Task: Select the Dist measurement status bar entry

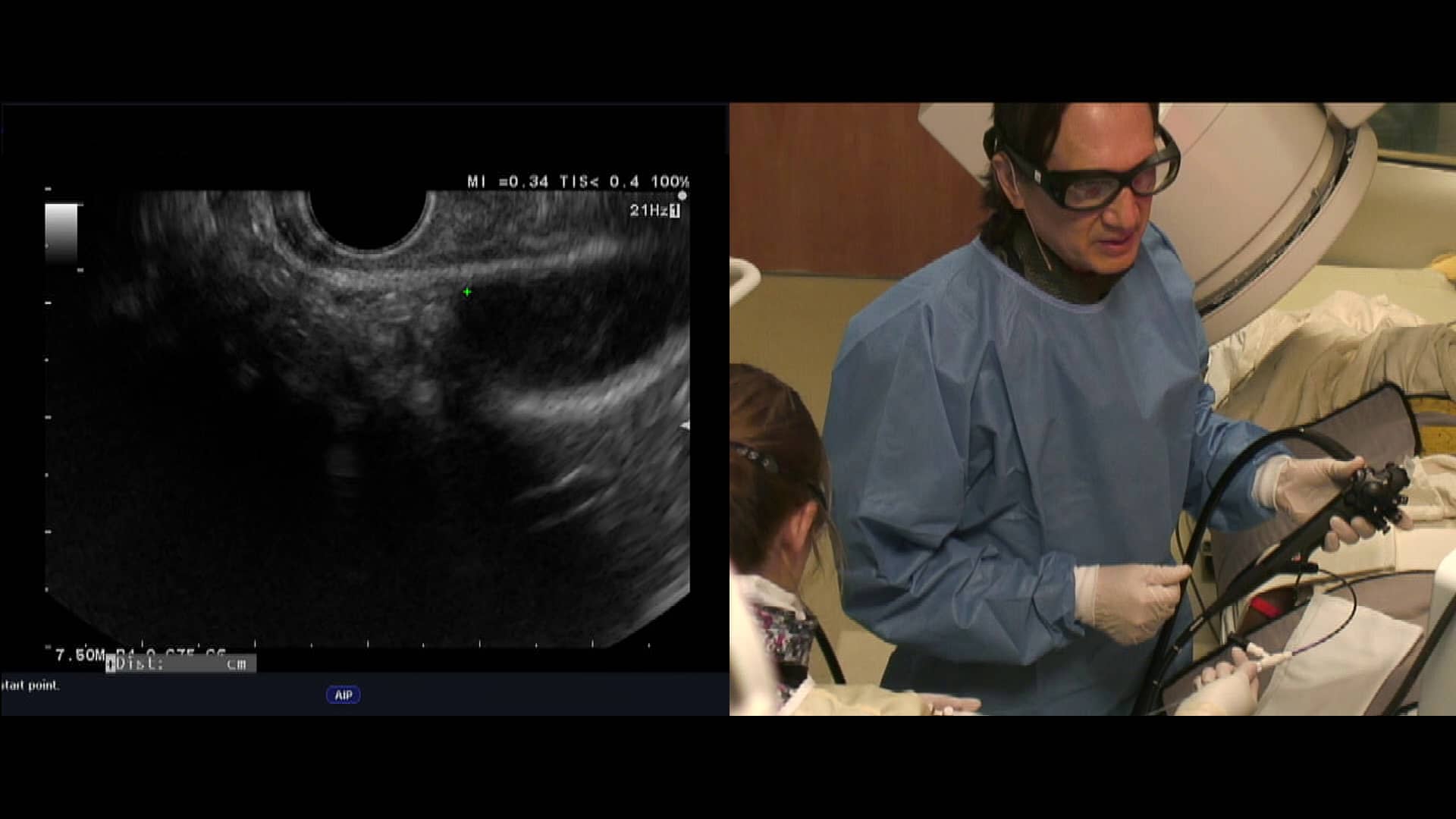Action: 140,662
